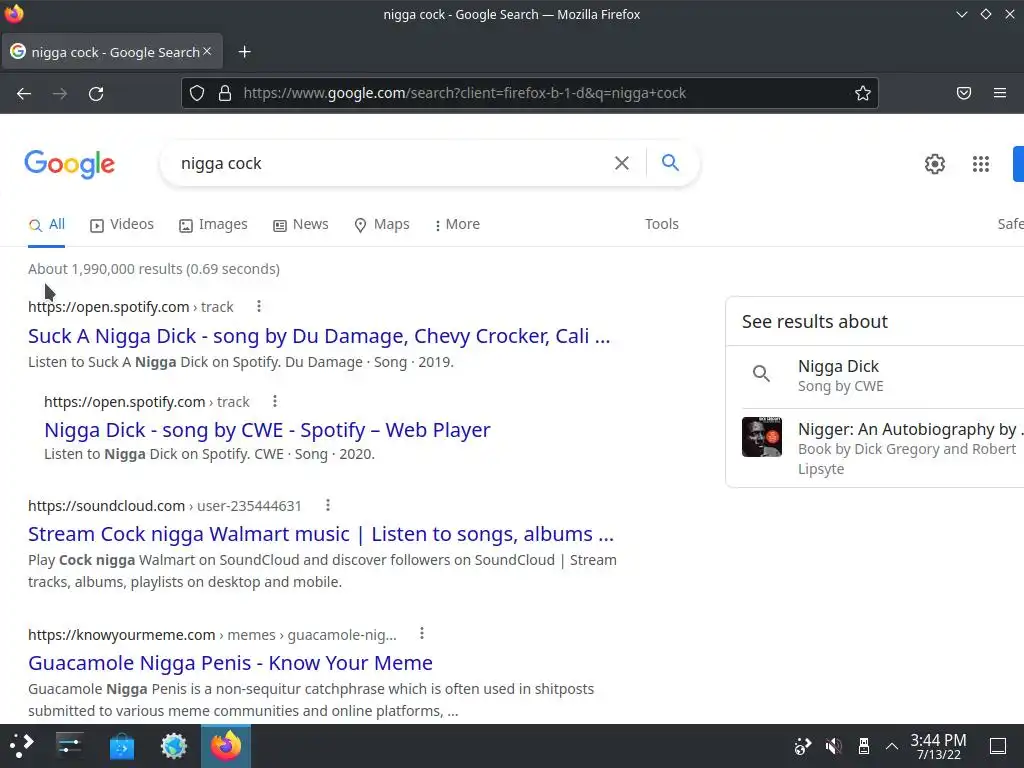
Task: Open the song by Du Damage Spotify link
Action: (319, 336)
